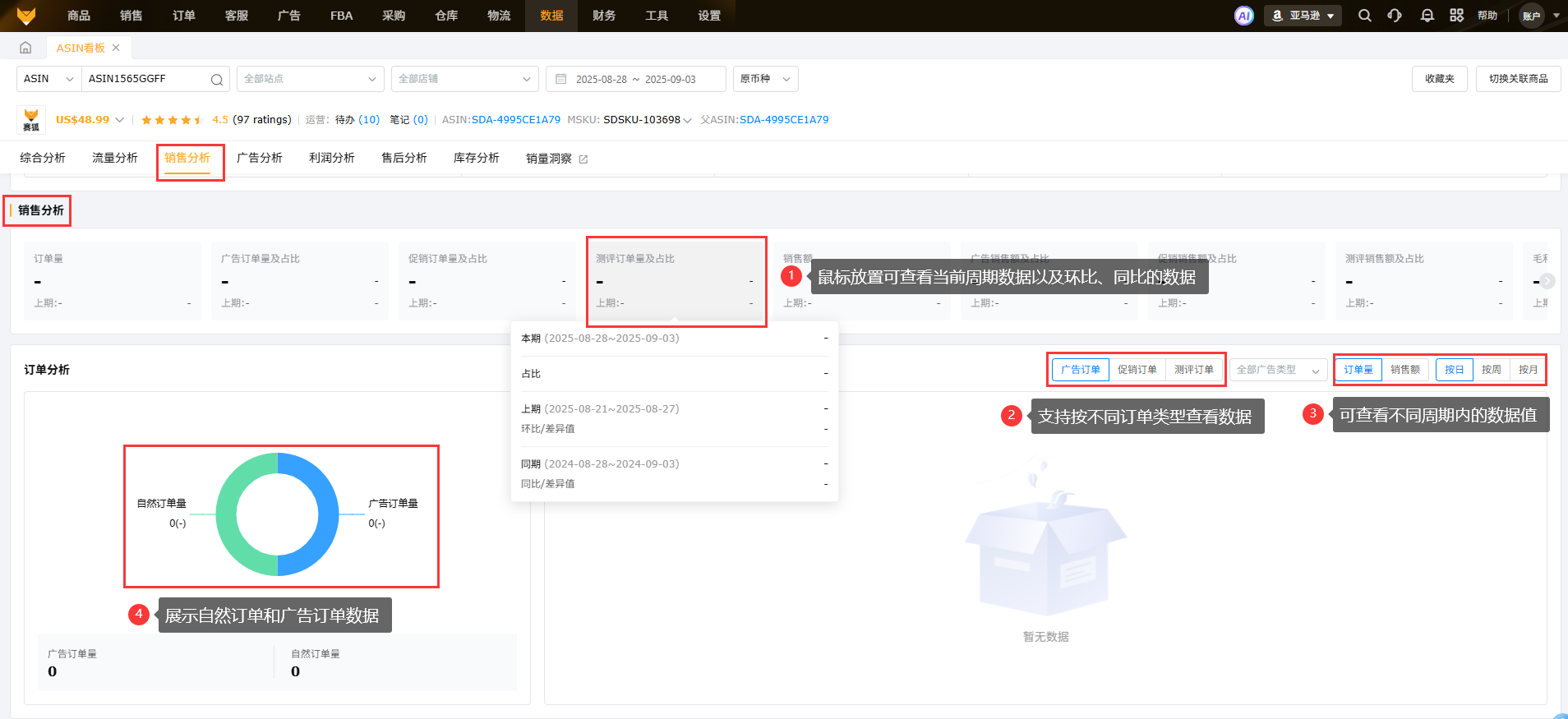Expand the MSKU SDSKU-103698 chevron

pos(688,121)
